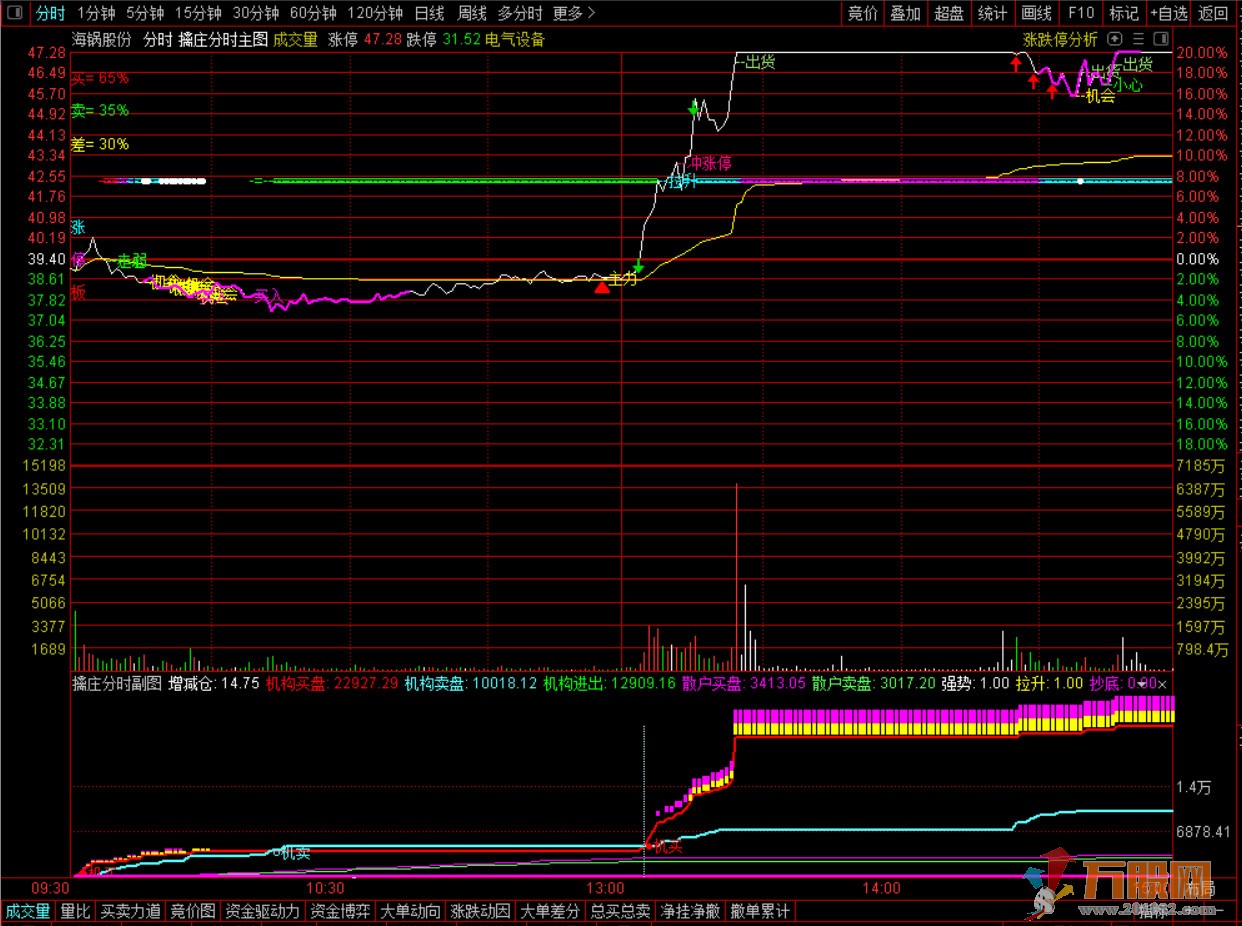
Task: Enable 叠加 overlay from top toolbar
Action: coord(905,13)
